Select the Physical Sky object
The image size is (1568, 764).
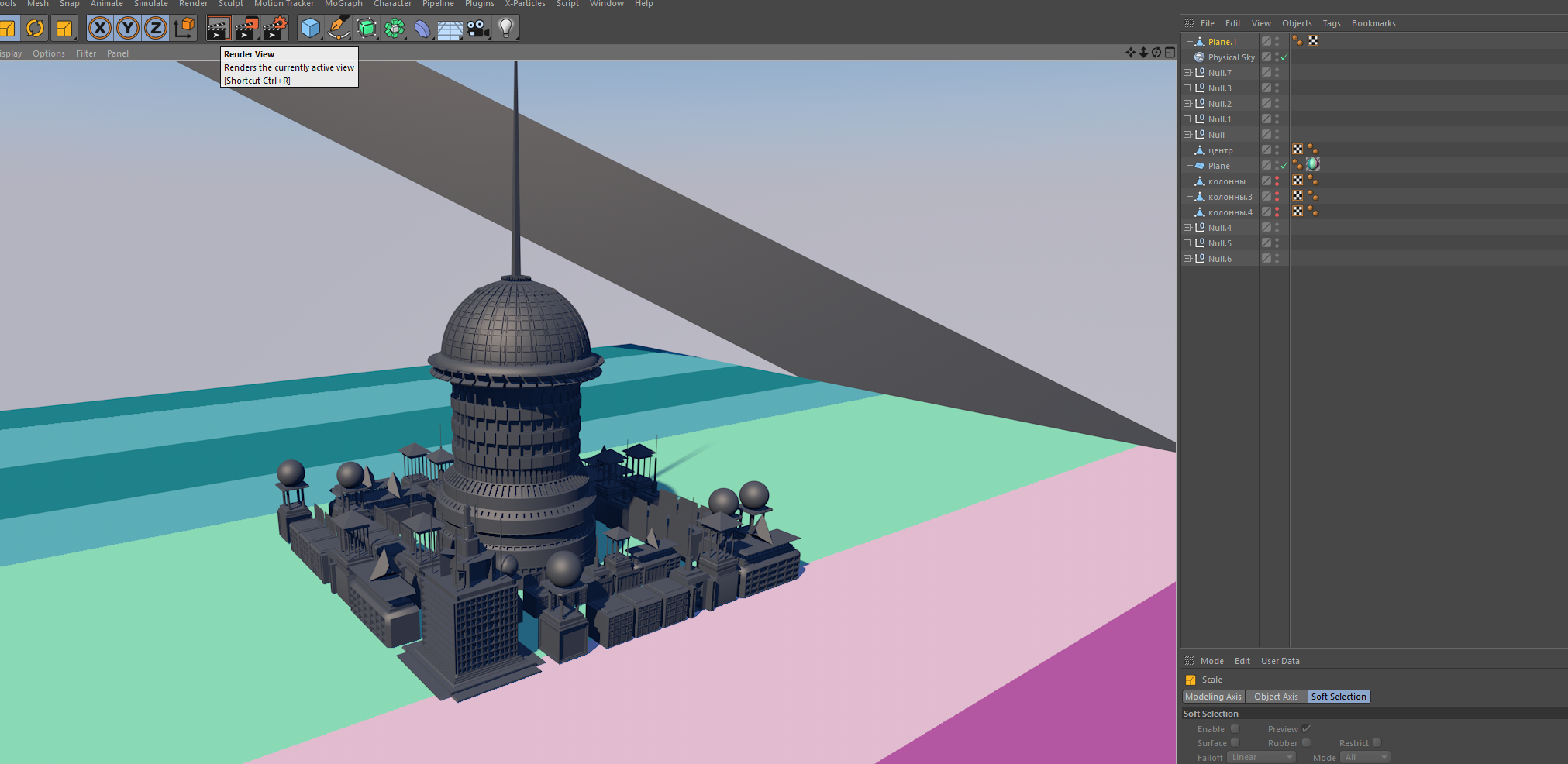pyautogui.click(x=1231, y=57)
